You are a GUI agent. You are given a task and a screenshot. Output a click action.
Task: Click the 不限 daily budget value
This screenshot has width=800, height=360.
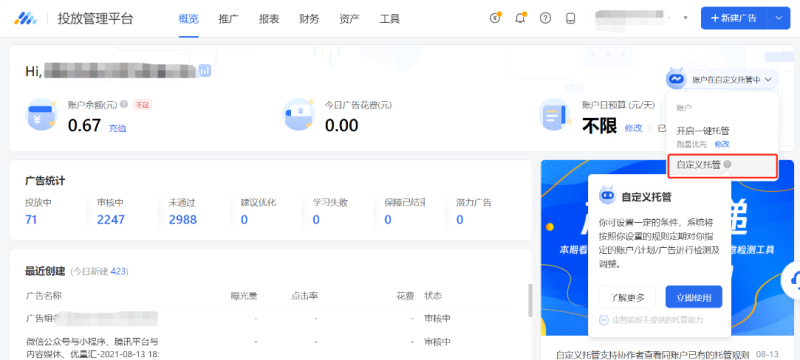point(599,125)
